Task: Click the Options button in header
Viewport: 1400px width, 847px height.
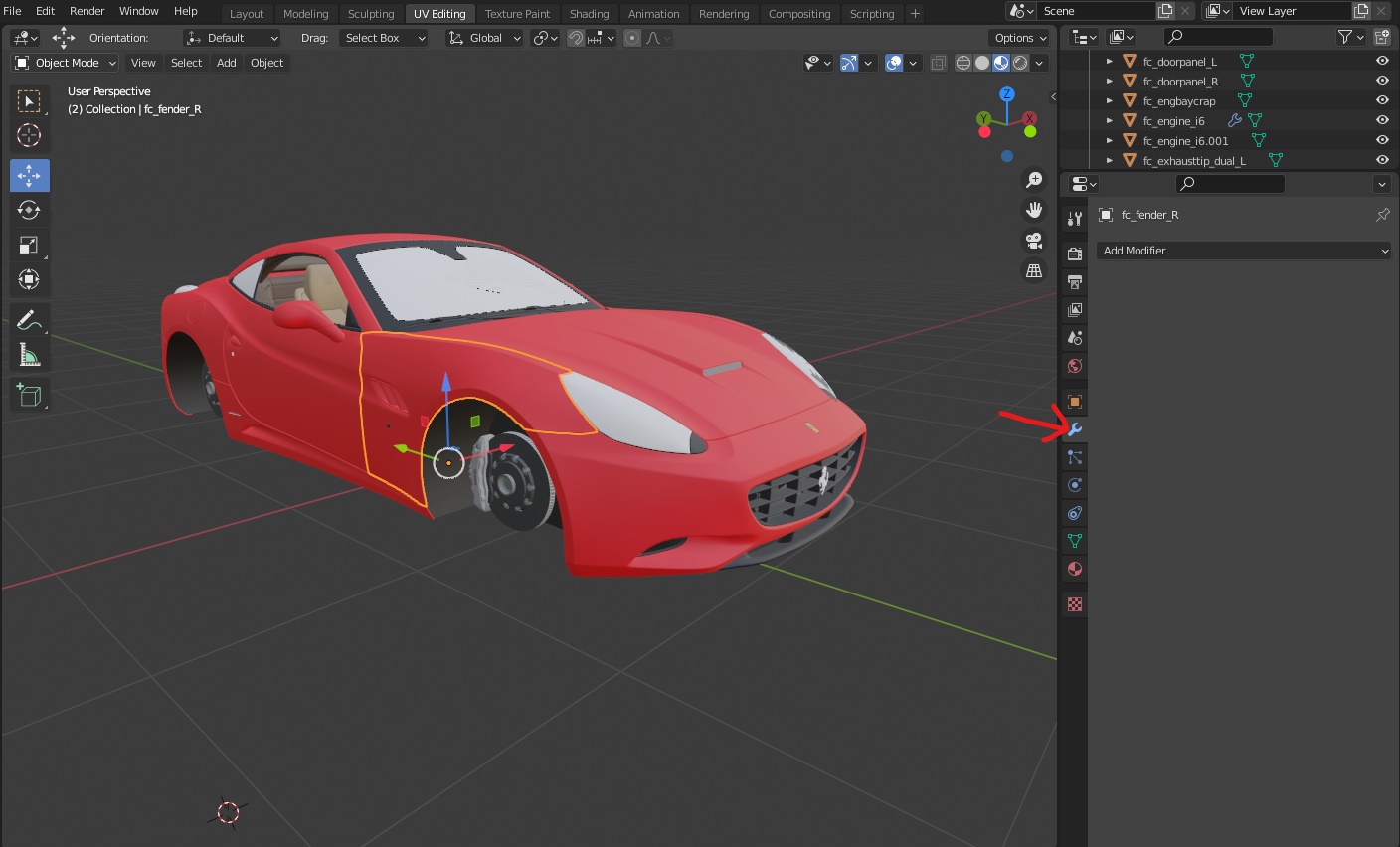Action: tap(1020, 38)
